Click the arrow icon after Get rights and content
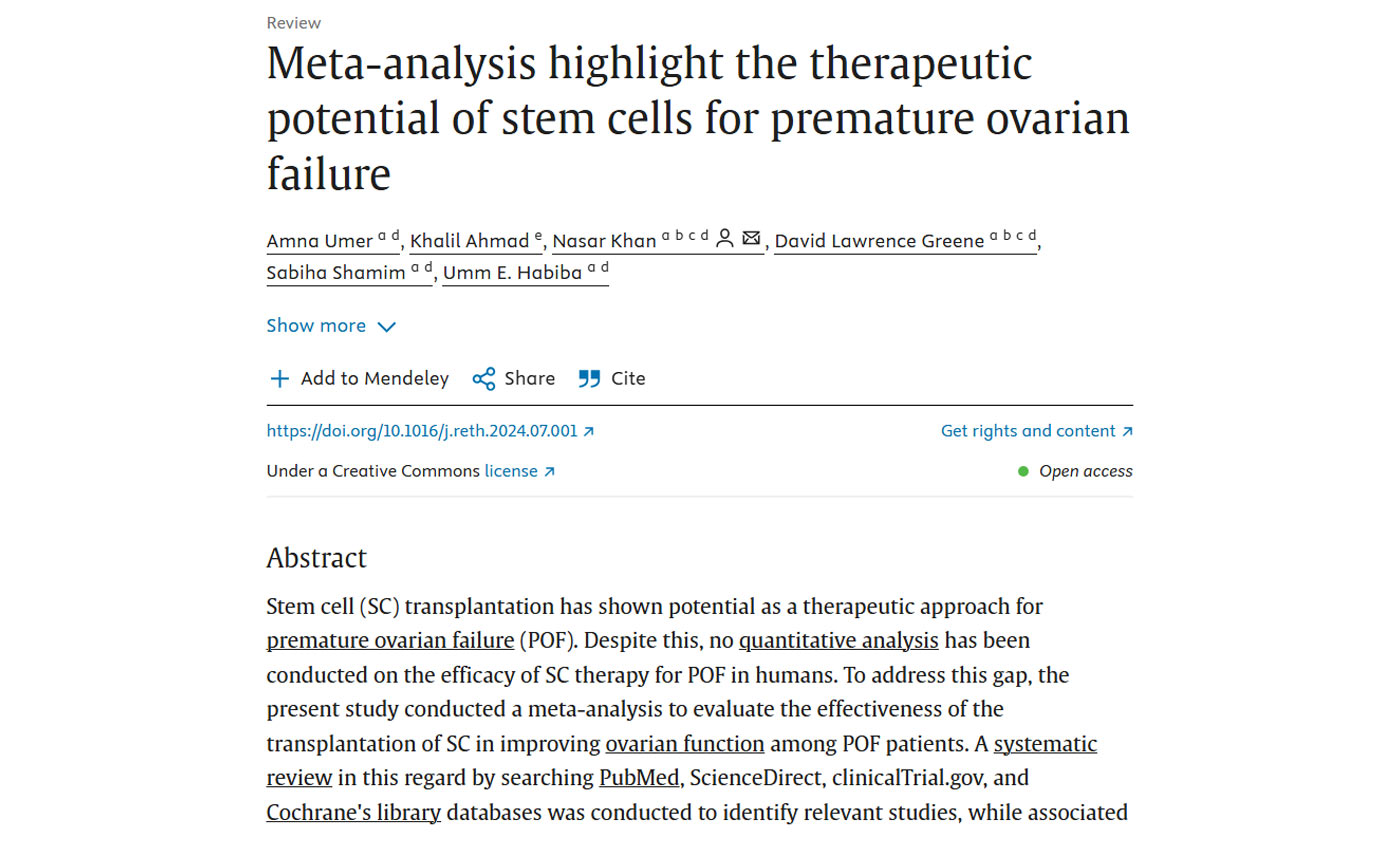The height and width of the screenshot is (843, 1399). [x=1127, y=432]
